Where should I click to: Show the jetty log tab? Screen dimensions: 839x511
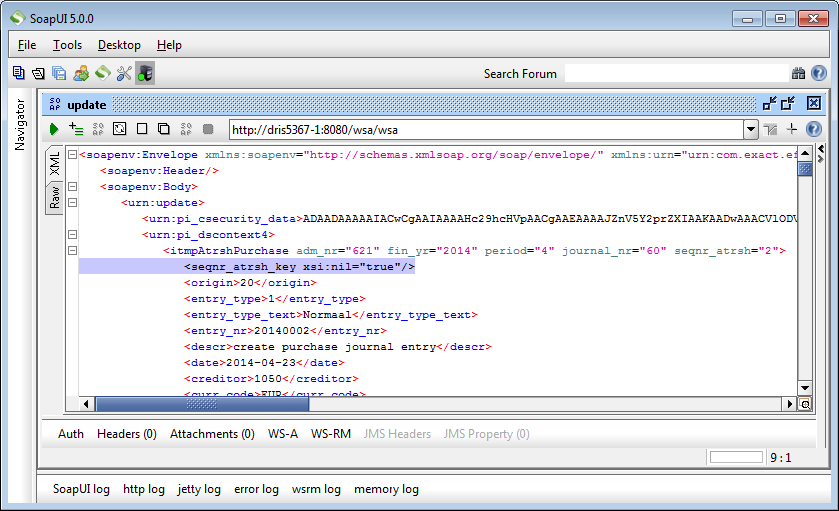[199, 489]
